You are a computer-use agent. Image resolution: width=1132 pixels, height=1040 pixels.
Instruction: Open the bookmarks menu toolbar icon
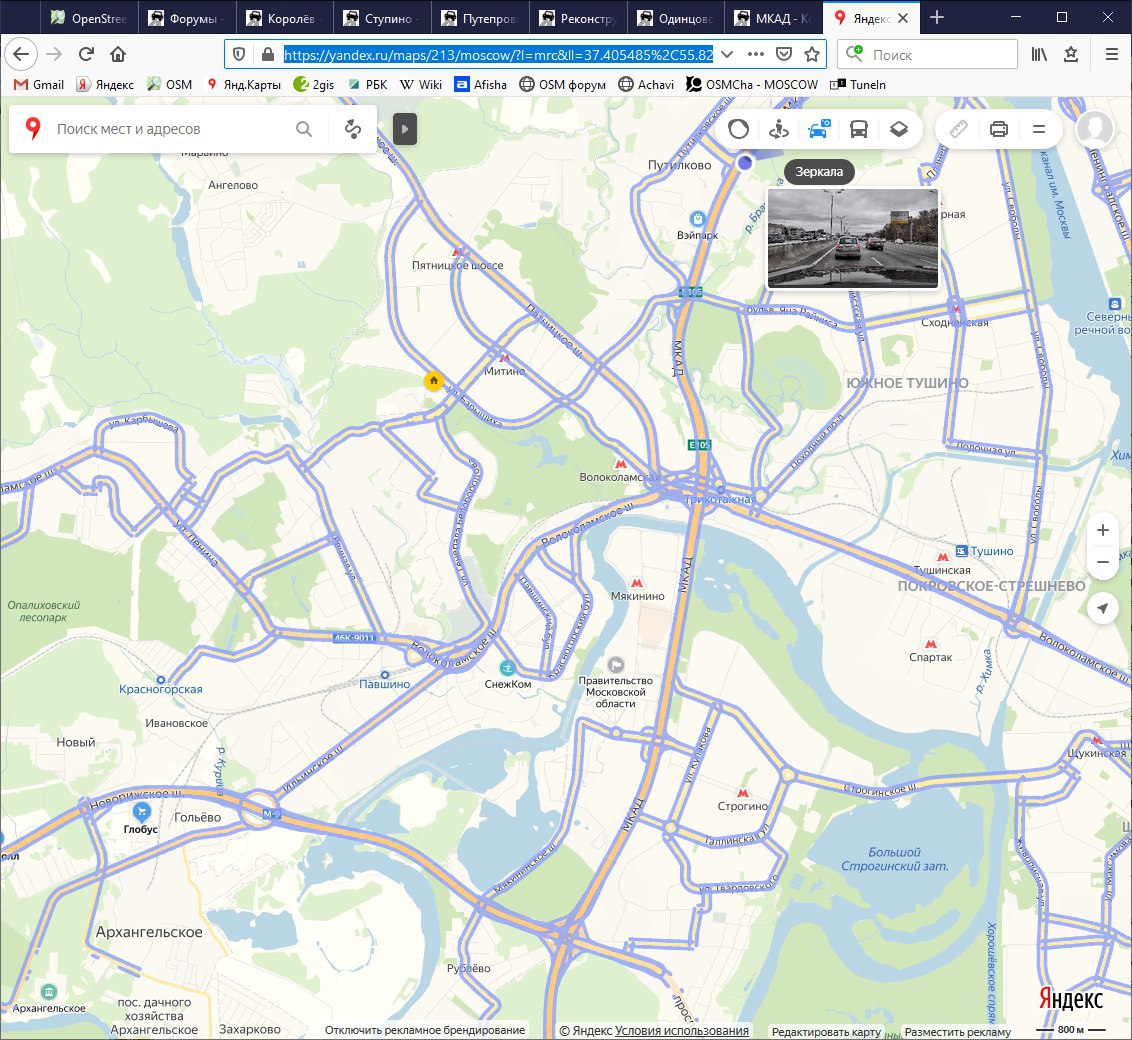(1071, 54)
